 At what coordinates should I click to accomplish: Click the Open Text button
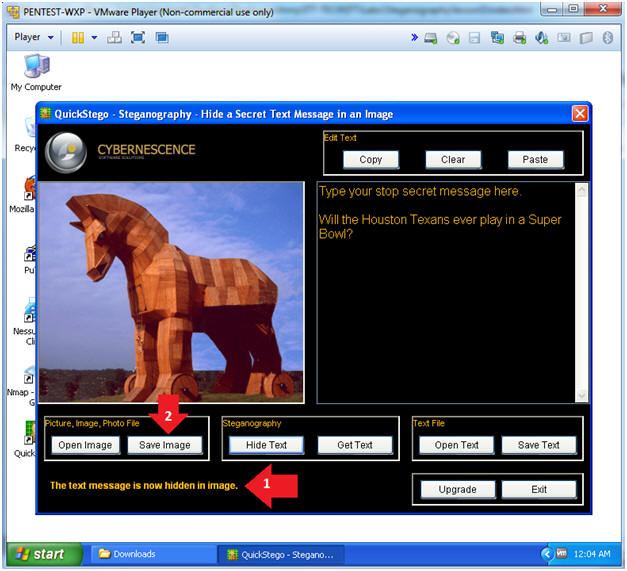456,445
